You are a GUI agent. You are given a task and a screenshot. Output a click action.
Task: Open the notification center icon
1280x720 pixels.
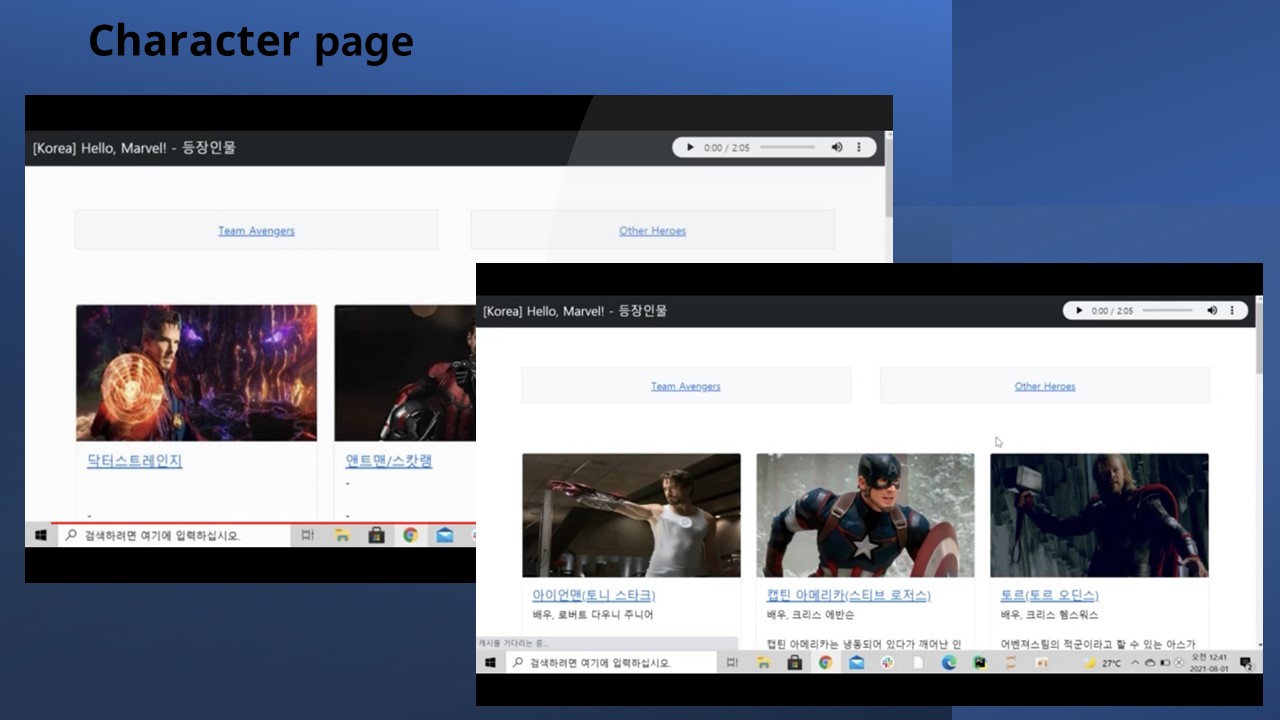click(x=1246, y=663)
